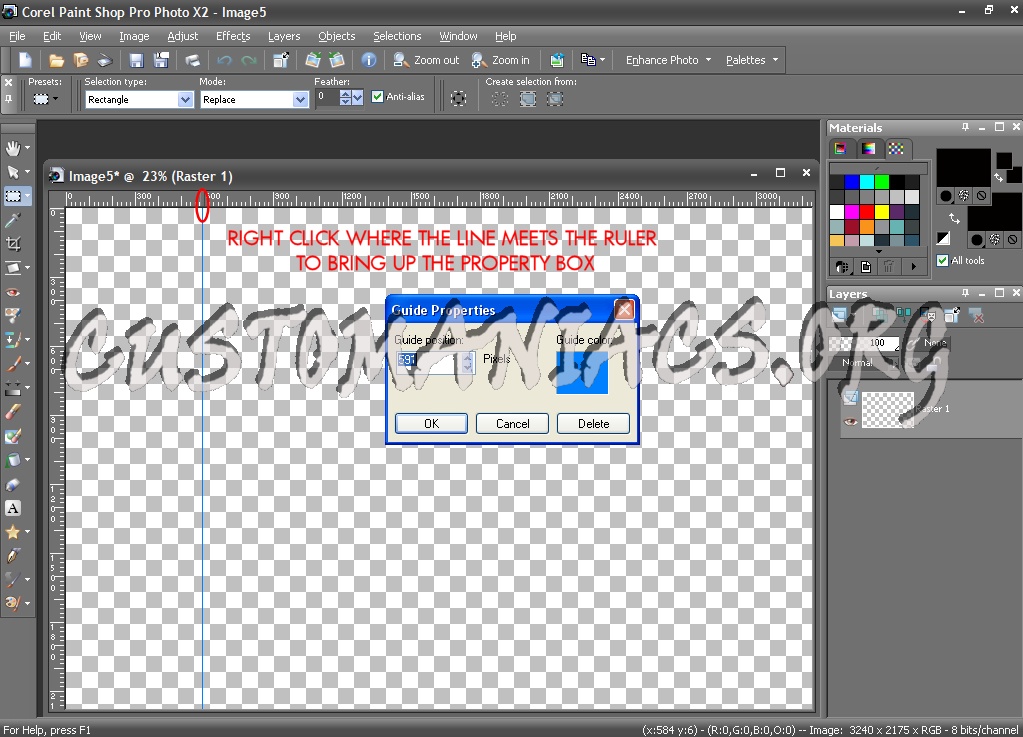Open the File menu

click(17, 36)
